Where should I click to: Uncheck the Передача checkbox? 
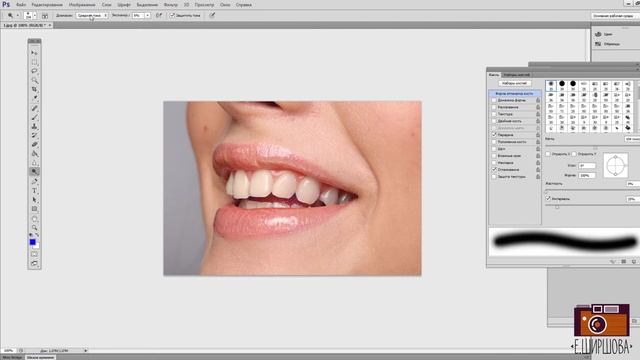(x=494, y=135)
